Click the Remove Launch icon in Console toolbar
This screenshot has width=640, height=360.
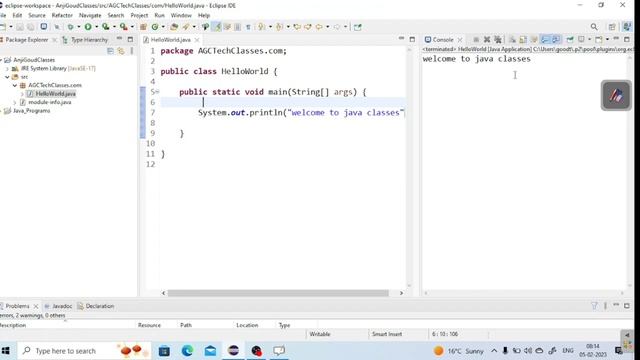click(x=487, y=40)
